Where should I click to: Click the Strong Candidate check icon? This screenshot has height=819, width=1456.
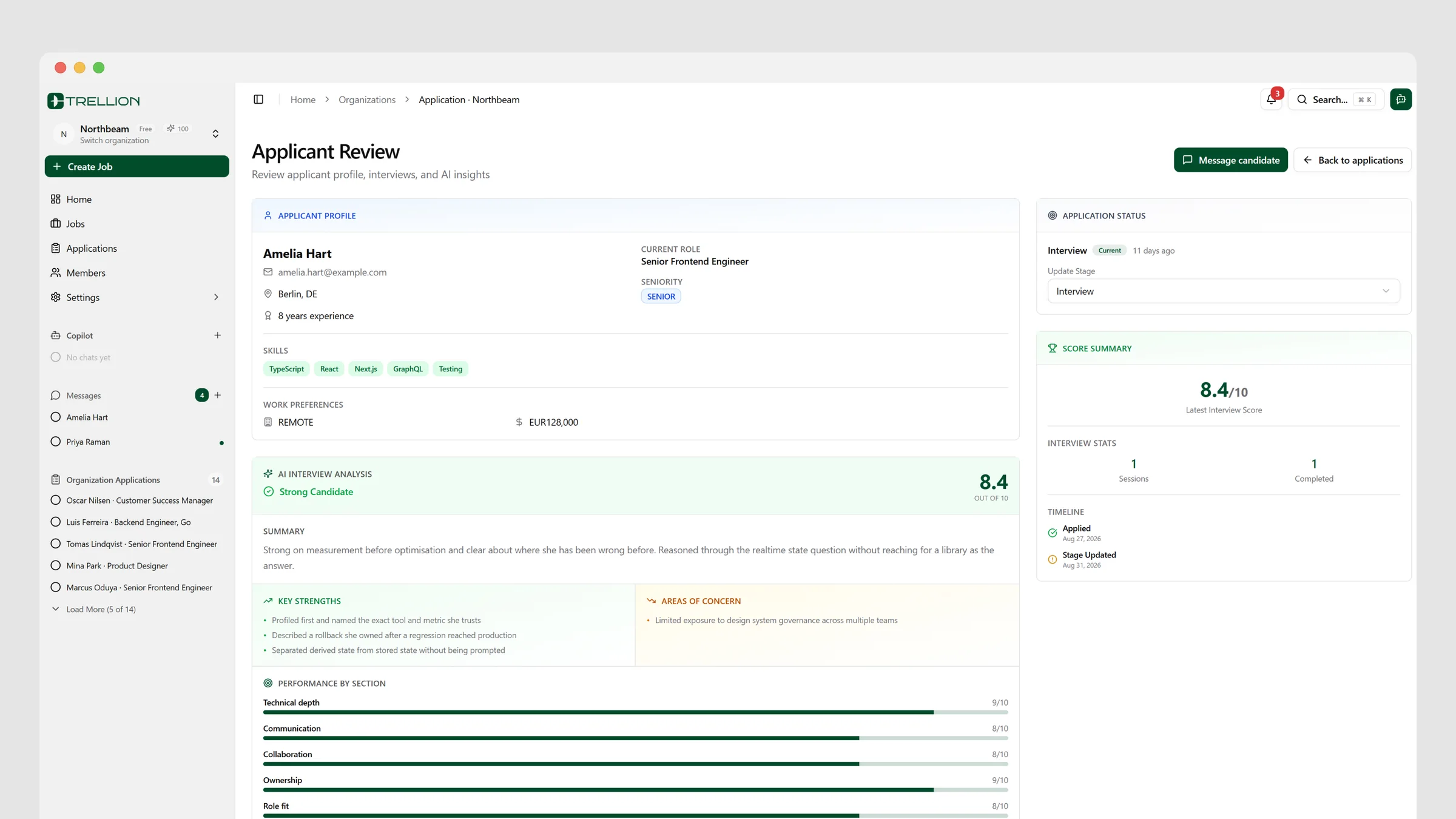[269, 491]
